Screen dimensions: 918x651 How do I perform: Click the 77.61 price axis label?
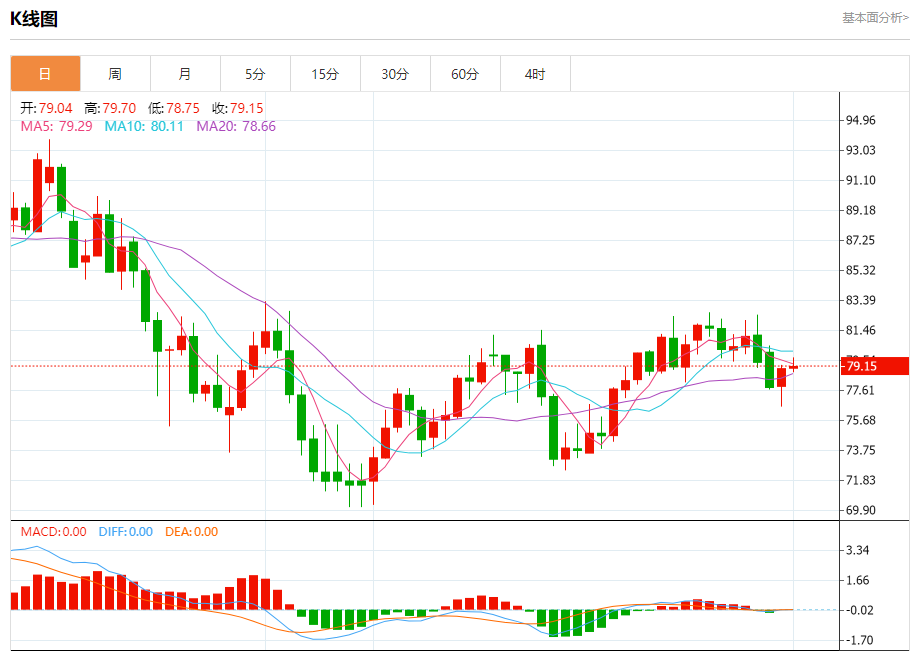861,390
